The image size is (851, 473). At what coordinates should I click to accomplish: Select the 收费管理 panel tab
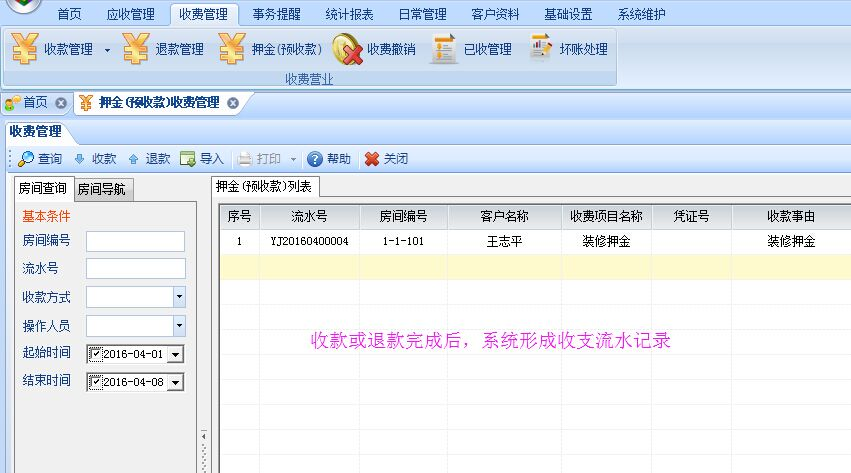click(36, 132)
